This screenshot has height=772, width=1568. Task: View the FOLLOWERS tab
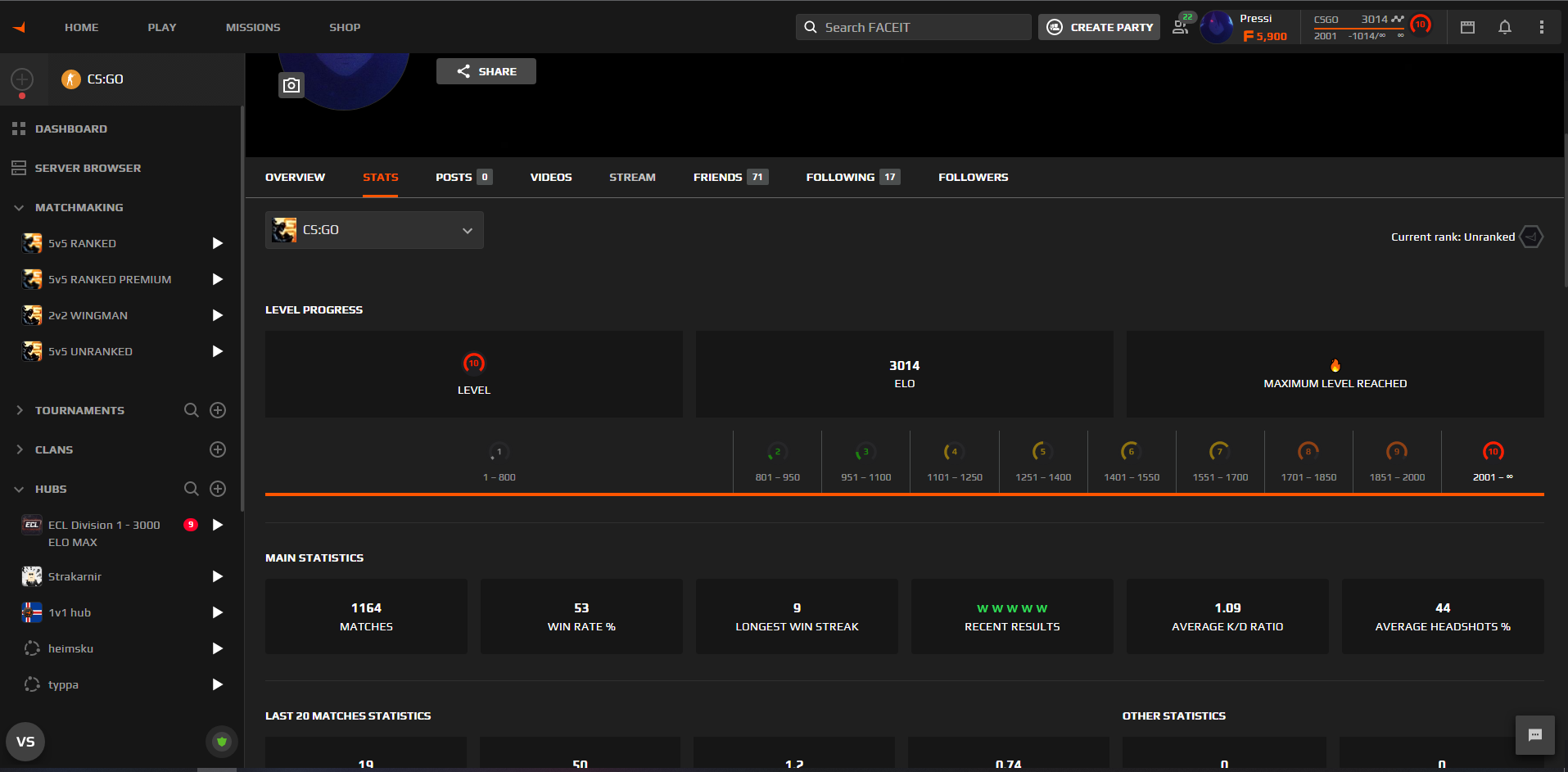click(x=974, y=177)
